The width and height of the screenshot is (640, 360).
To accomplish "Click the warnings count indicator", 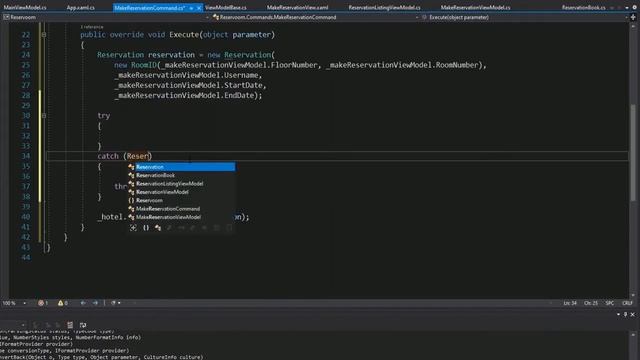I will pyautogui.click(x=63, y=303).
